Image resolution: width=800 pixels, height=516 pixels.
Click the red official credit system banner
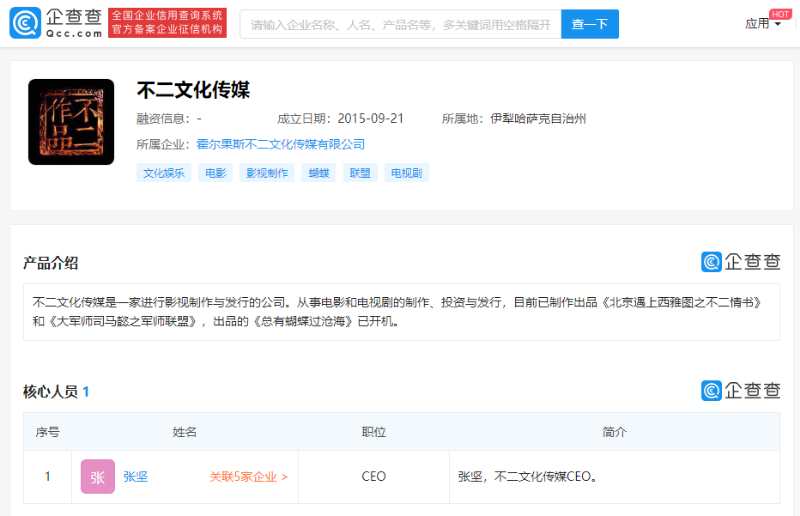point(167,23)
